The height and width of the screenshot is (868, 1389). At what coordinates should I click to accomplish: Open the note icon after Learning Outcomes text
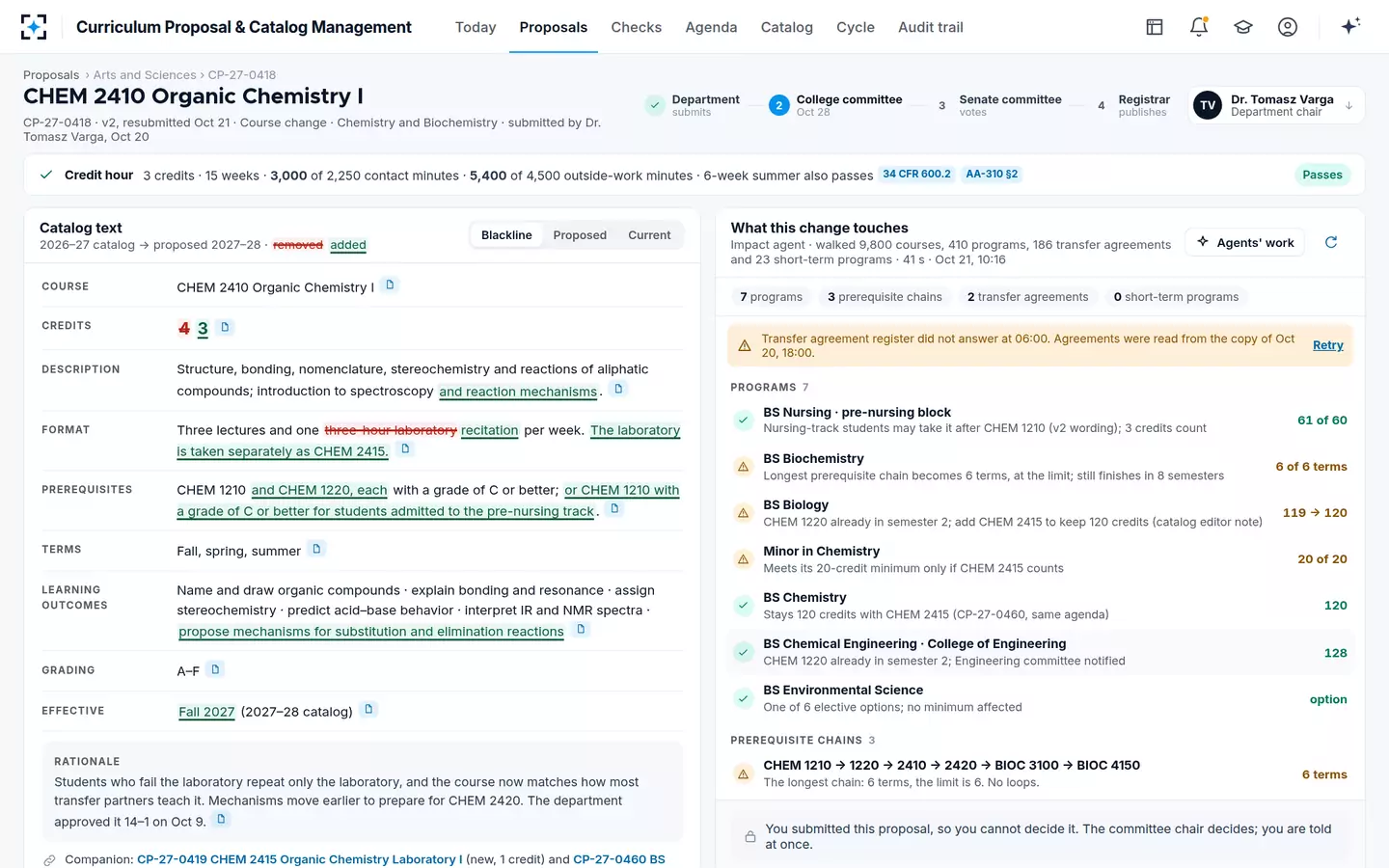point(581,629)
